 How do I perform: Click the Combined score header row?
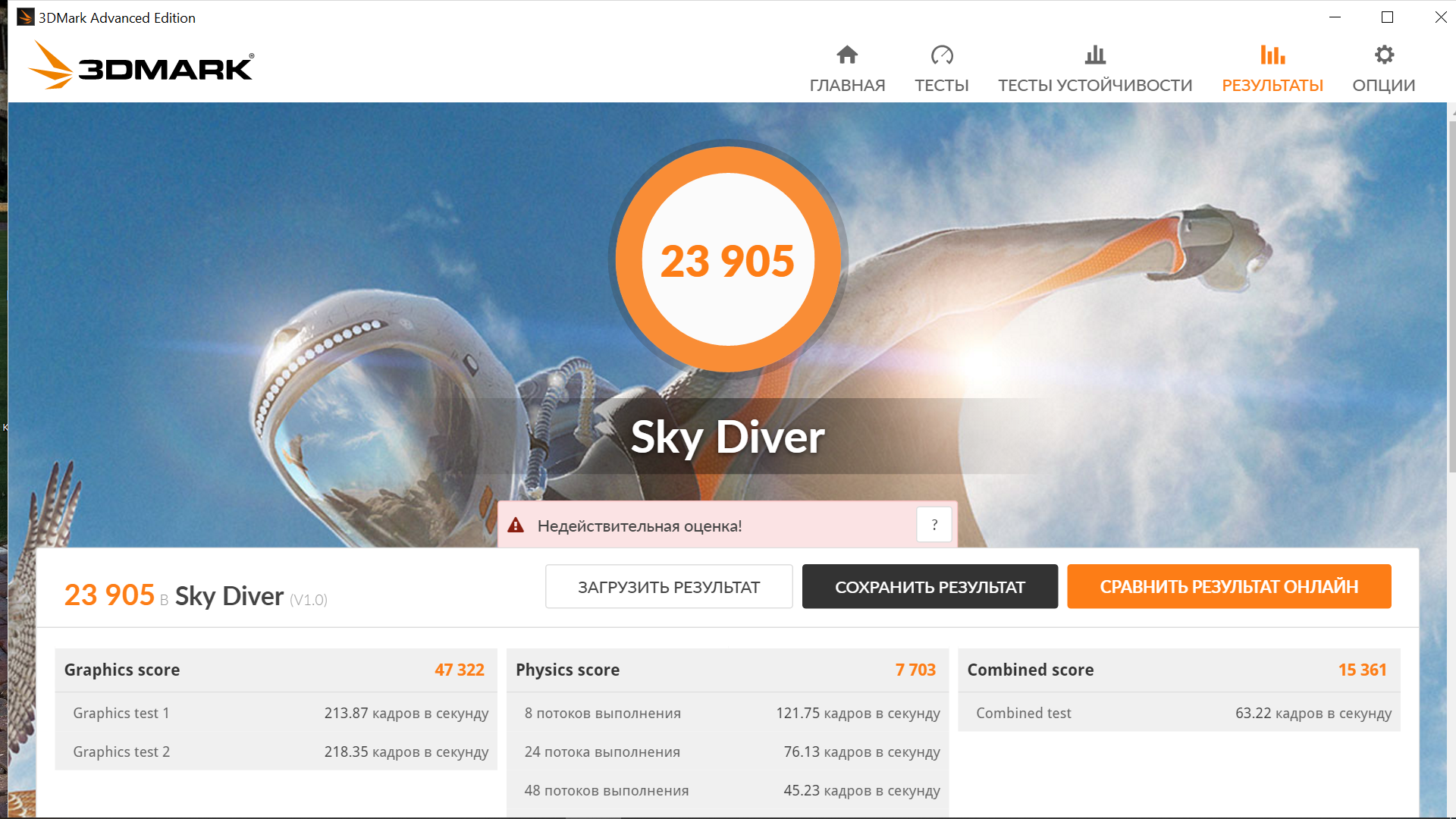click(1178, 670)
